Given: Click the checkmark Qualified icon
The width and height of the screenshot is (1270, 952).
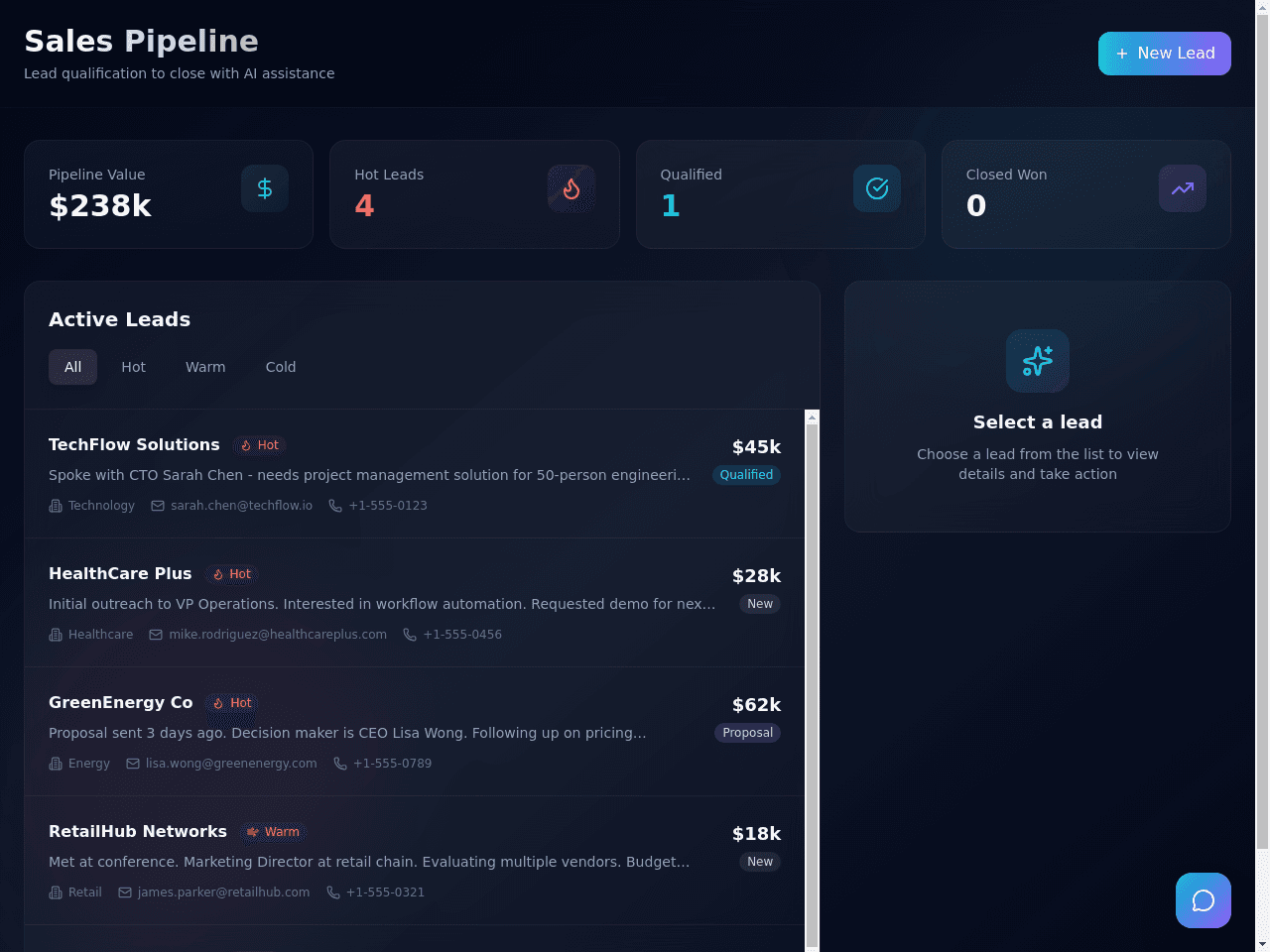Looking at the screenshot, I should tap(877, 188).
